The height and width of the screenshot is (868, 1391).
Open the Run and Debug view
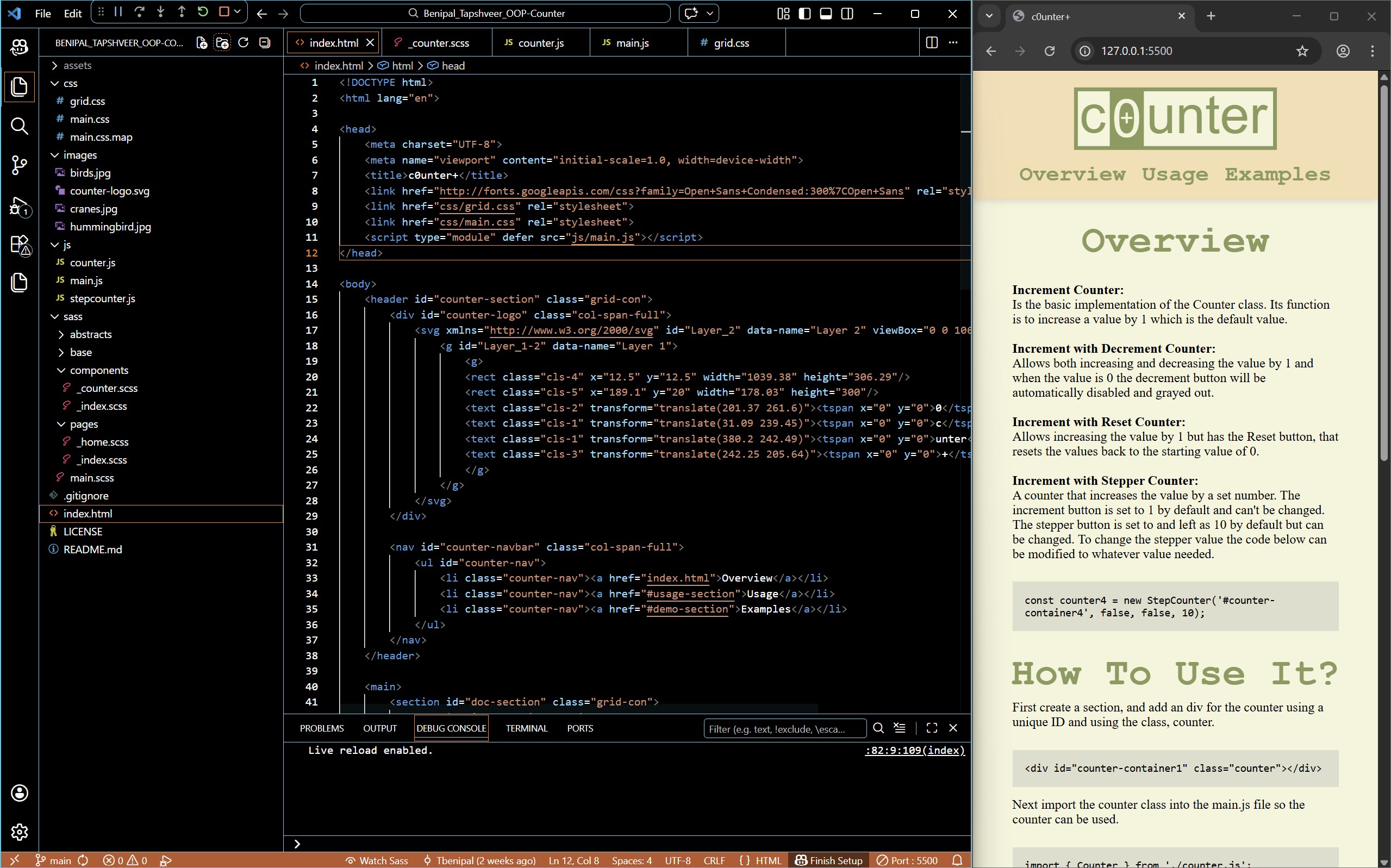19,205
